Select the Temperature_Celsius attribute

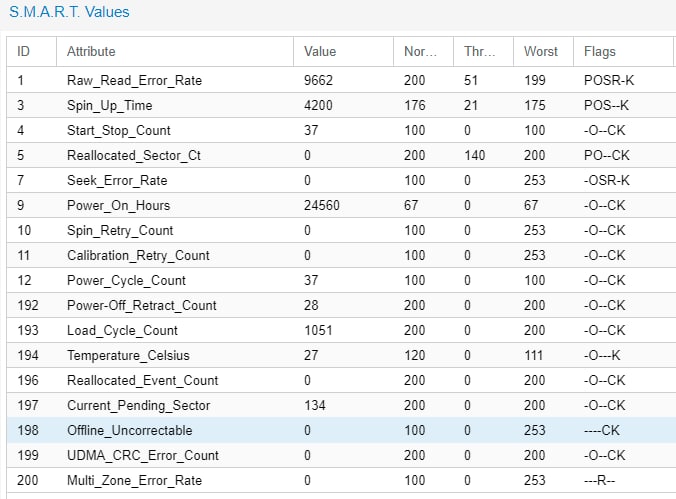click(x=128, y=355)
